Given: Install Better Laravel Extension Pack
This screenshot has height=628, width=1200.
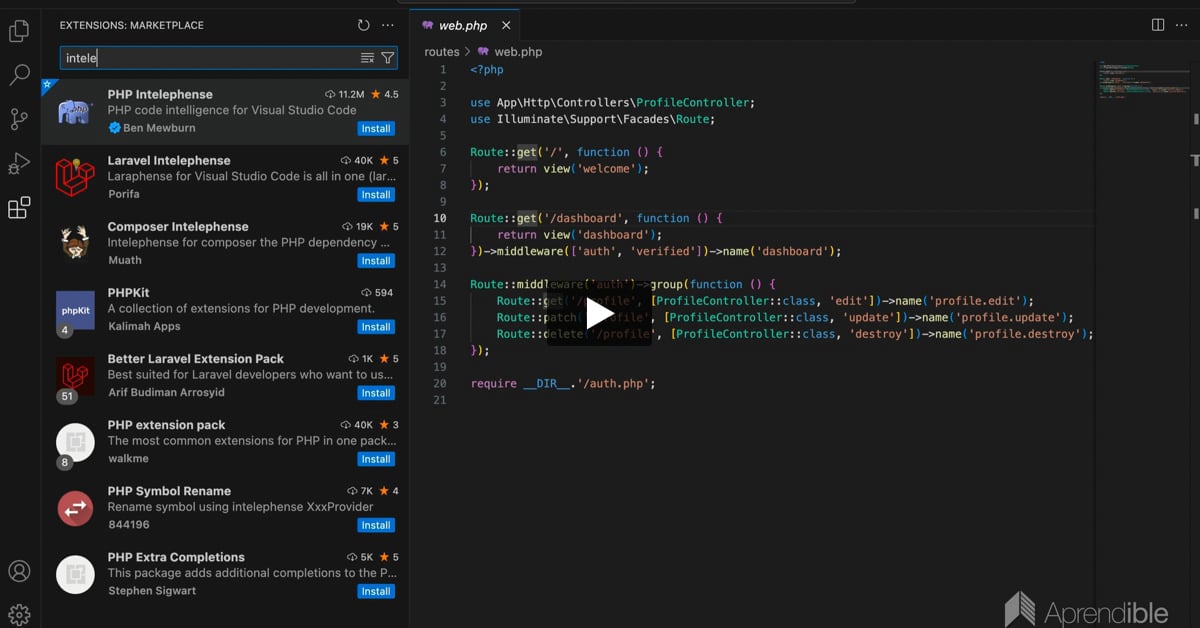Looking at the screenshot, I should pos(376,392).
